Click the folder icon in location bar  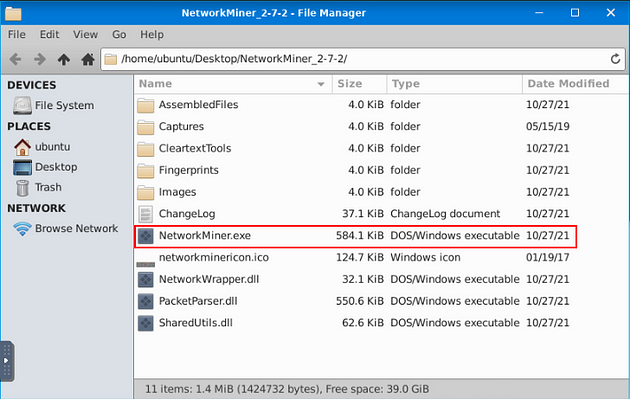[110, 59]
